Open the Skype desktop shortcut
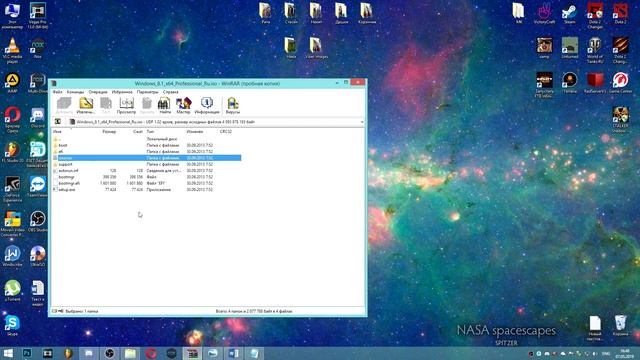Screen dimensions: 640x360 pos(12,326)
